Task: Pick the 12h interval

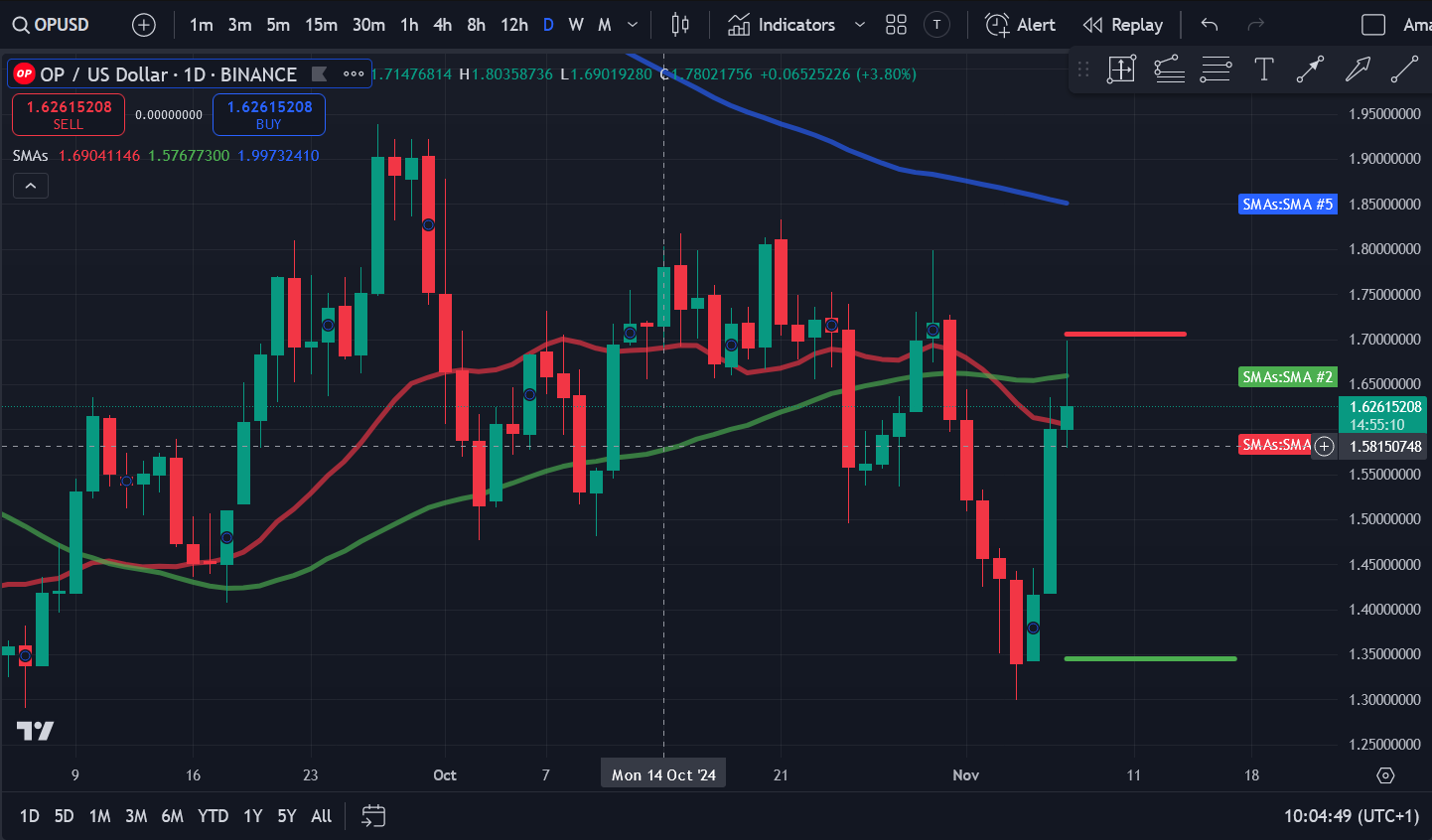Action: 514,25
